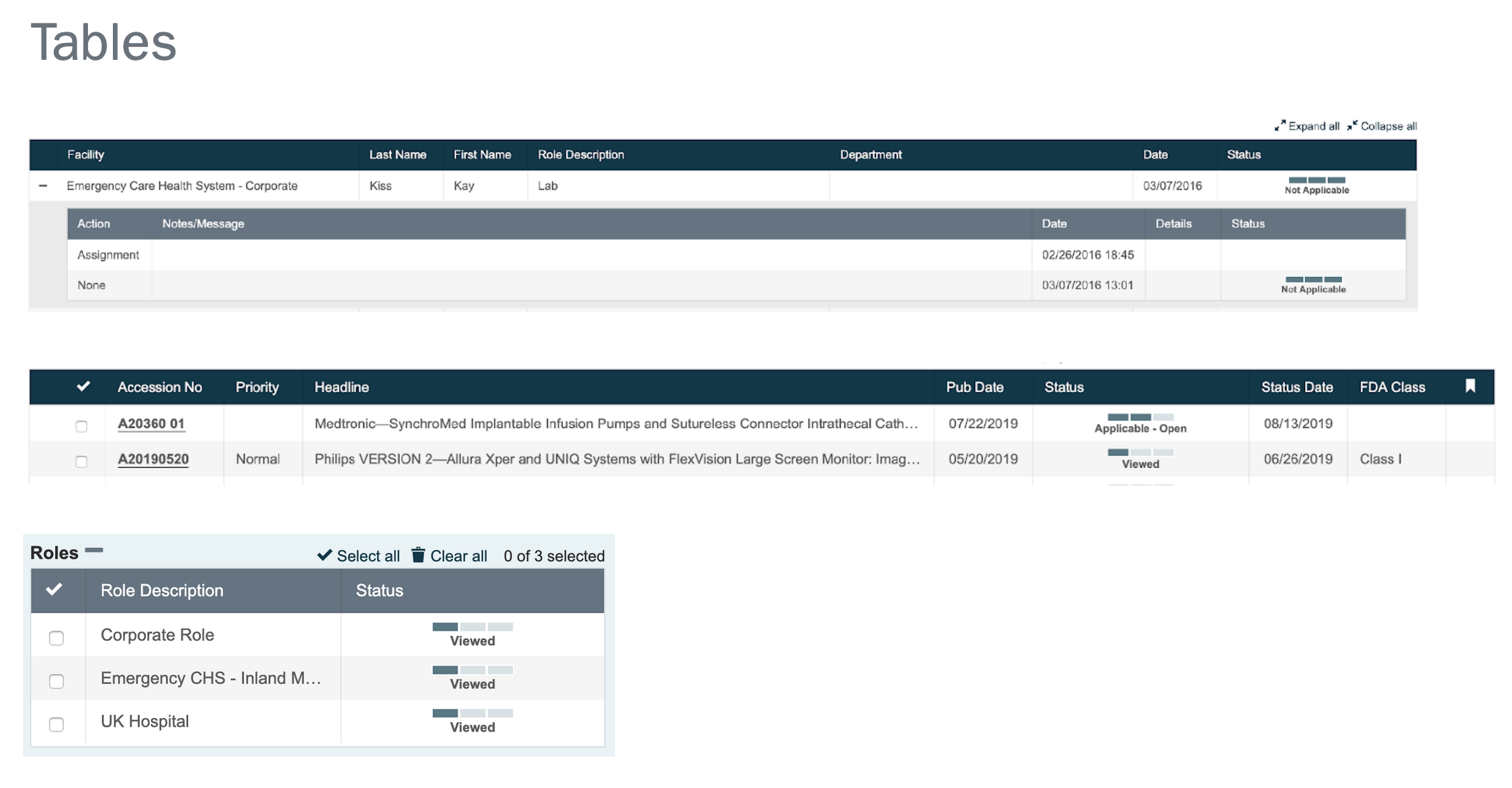
Task: Click the Clear all trash icon
Action: [x=418, y=555]
